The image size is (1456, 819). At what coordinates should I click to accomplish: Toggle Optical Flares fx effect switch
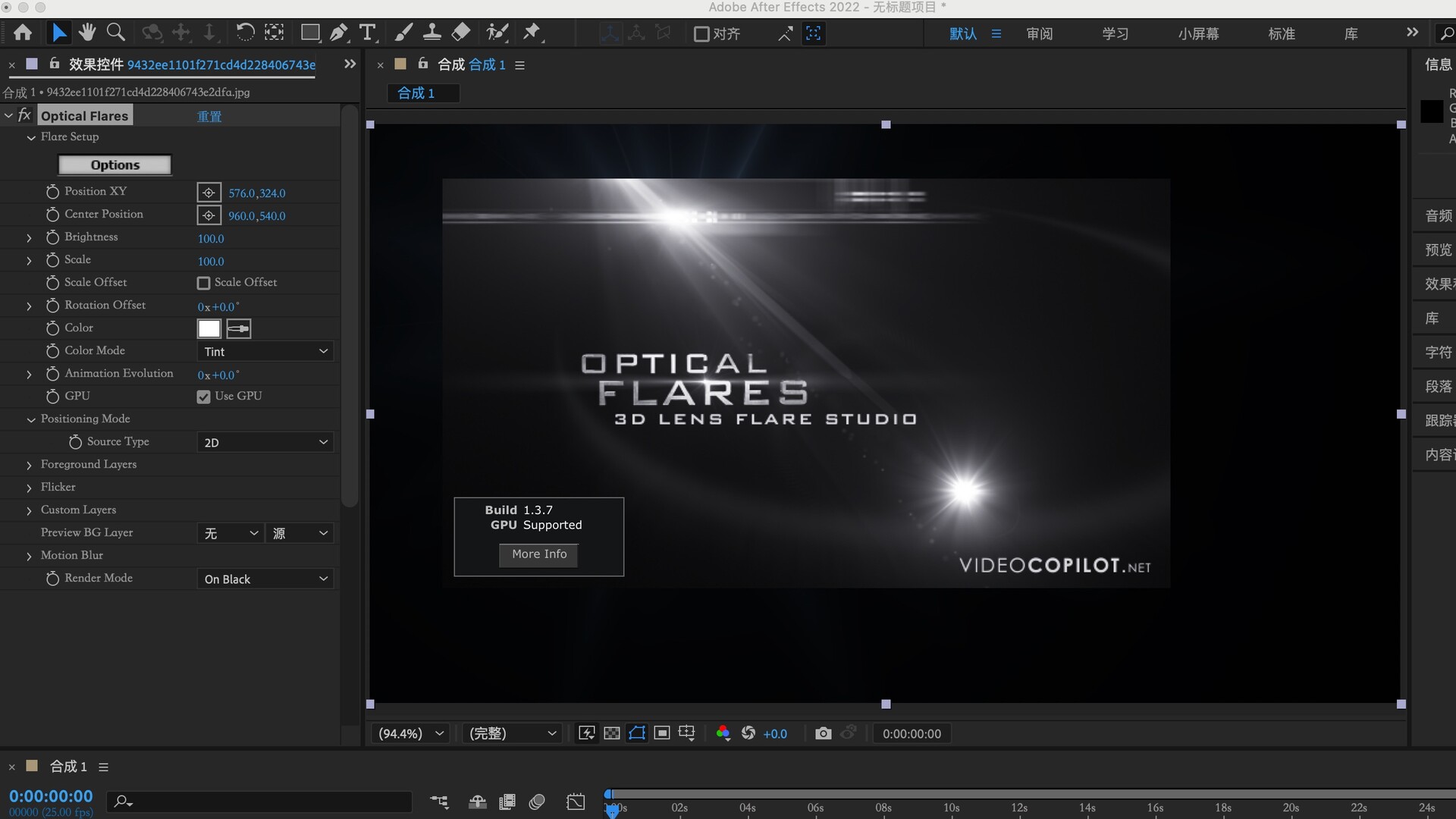click(24, 115)
